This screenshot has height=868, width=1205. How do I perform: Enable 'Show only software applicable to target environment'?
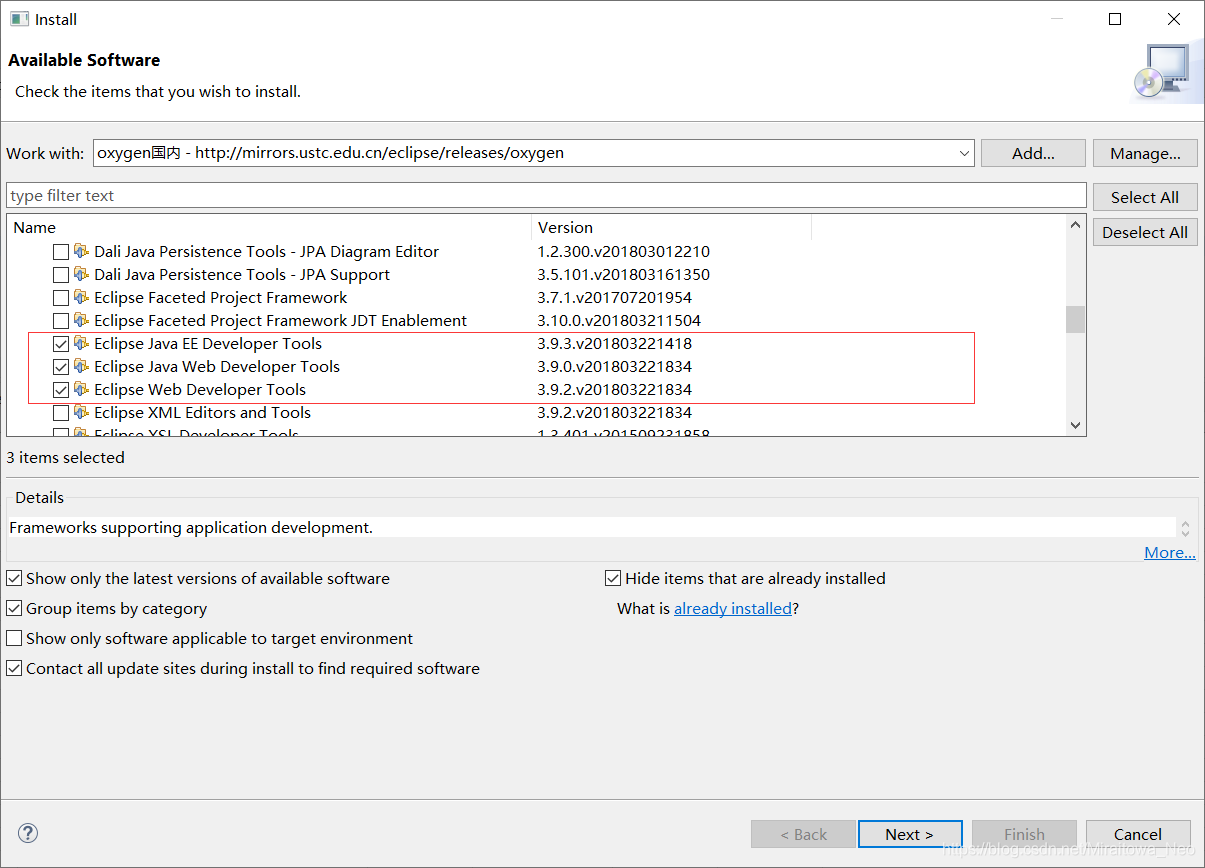pos(15,638)
